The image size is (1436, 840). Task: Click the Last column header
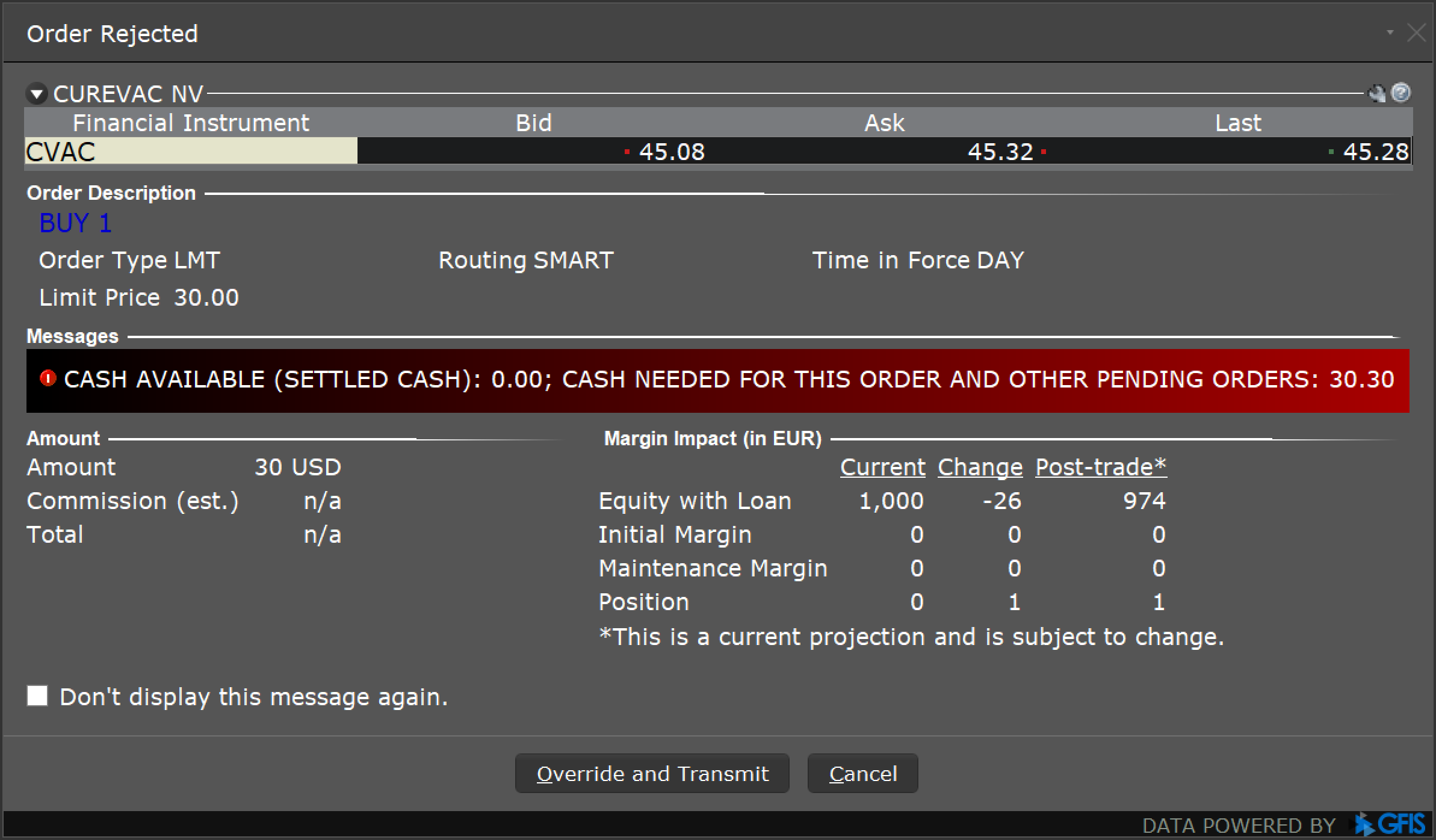pyautogui.click(x=1237, y=123)
